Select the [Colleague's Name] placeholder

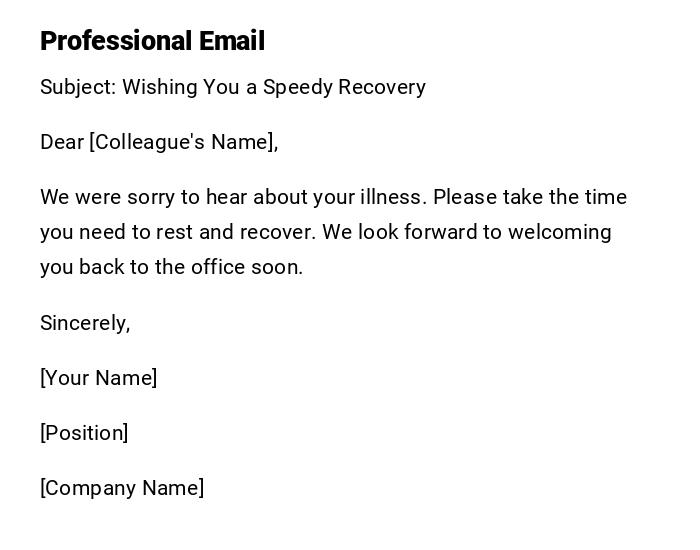pos(183,142)
